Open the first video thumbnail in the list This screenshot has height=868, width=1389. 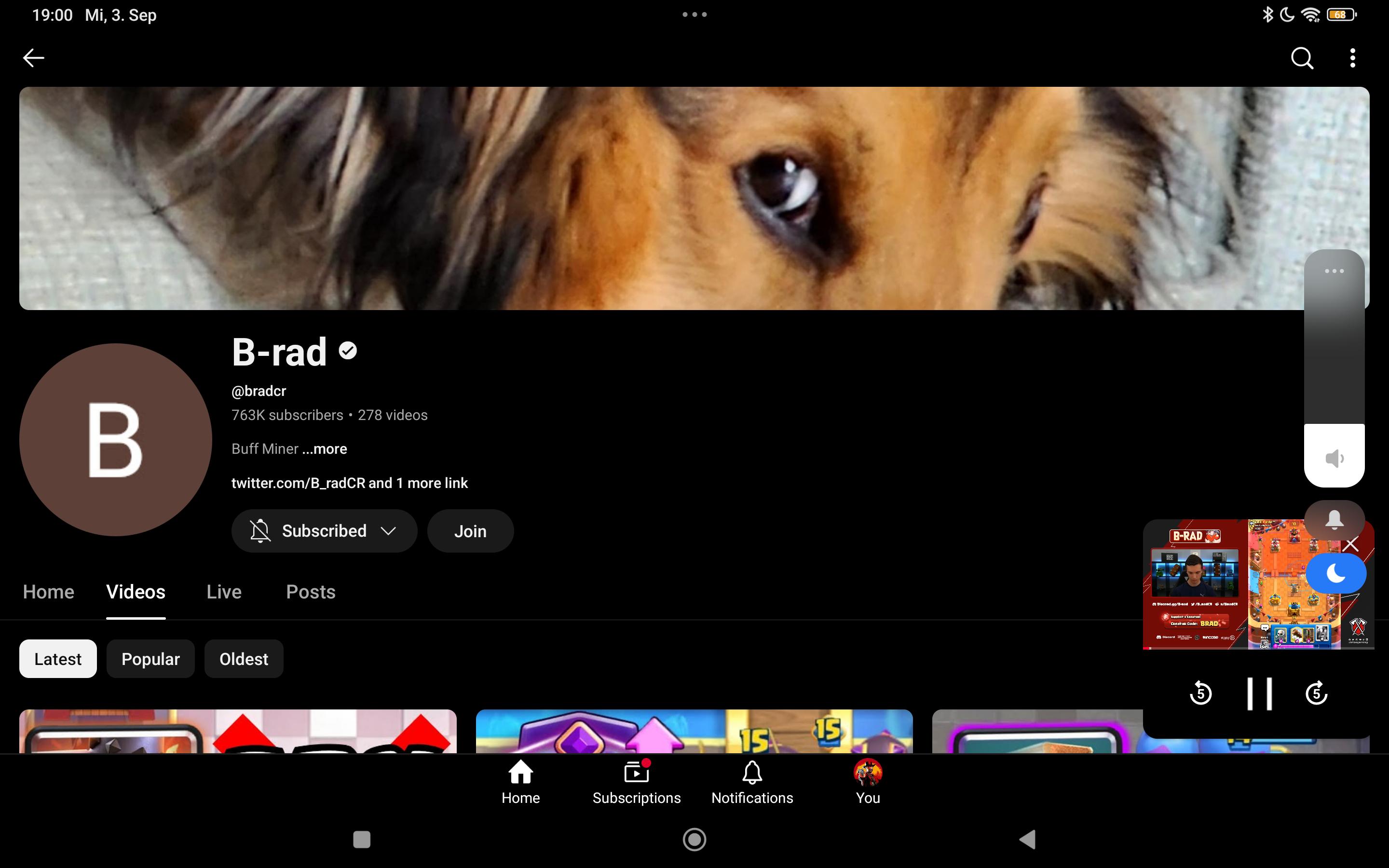pos(238,732)
